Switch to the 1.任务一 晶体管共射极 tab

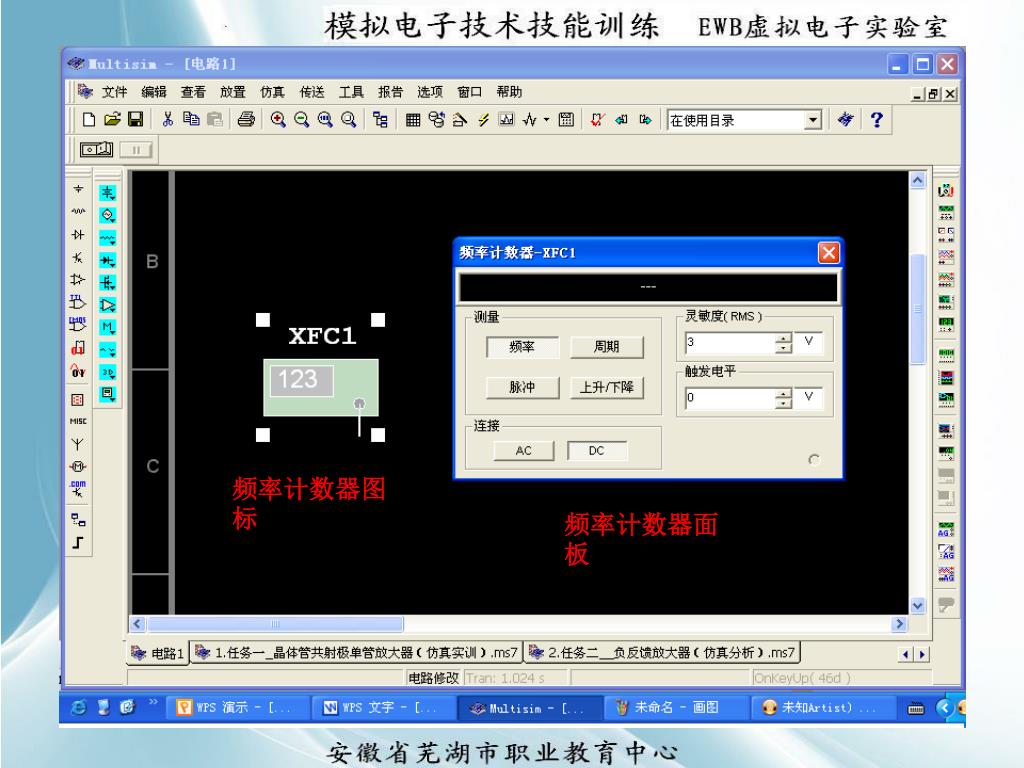coord(357,652)
